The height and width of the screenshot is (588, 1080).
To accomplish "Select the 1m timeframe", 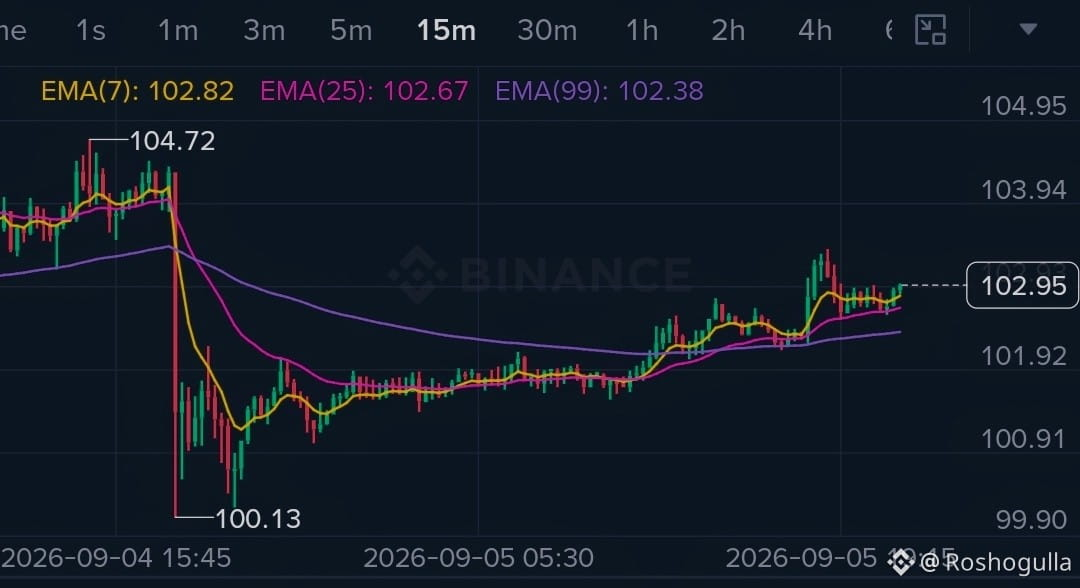I will coord(178,31).
